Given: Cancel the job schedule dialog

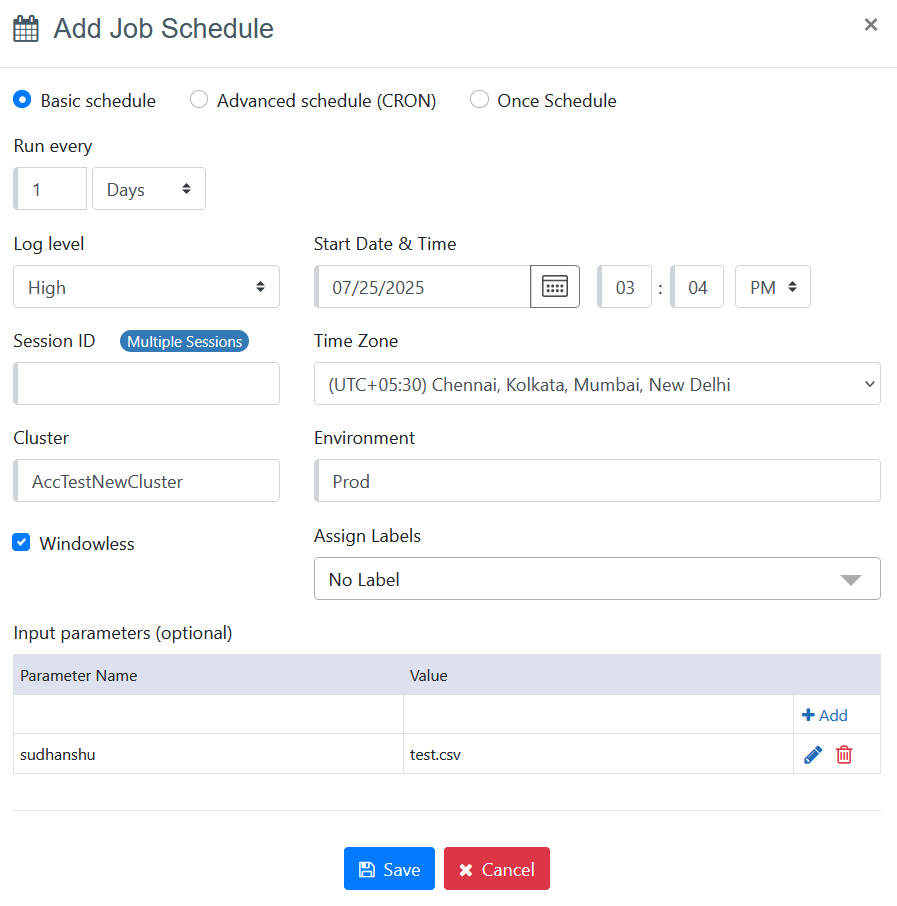Looking at the screenshot, I should click(497, 869).
